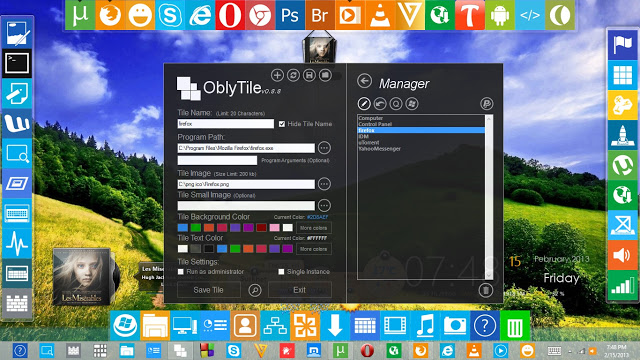
Task: Click the Tile Name input field
Action: tap(226, 124)
